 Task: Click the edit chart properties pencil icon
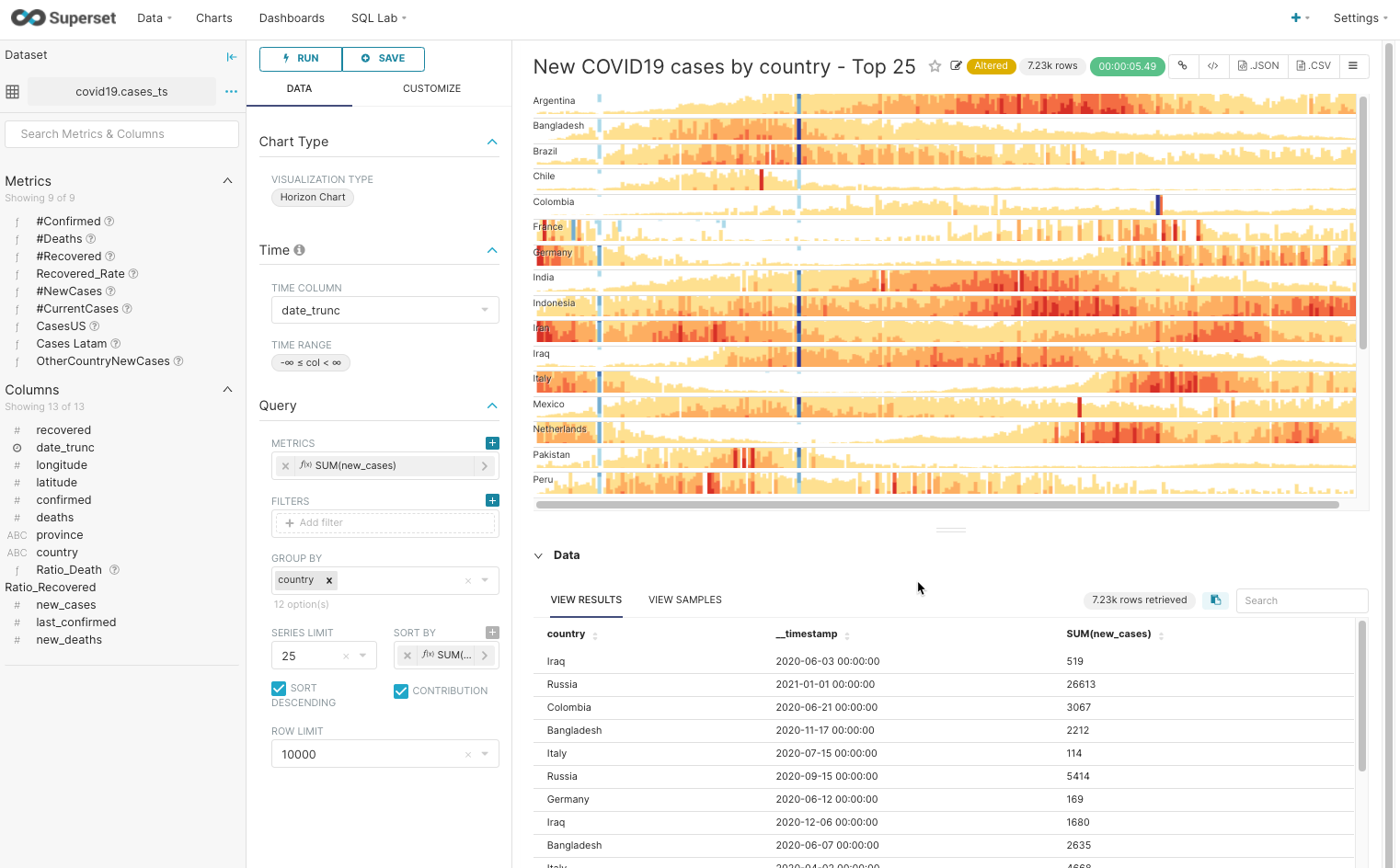[x=956, y=66]
